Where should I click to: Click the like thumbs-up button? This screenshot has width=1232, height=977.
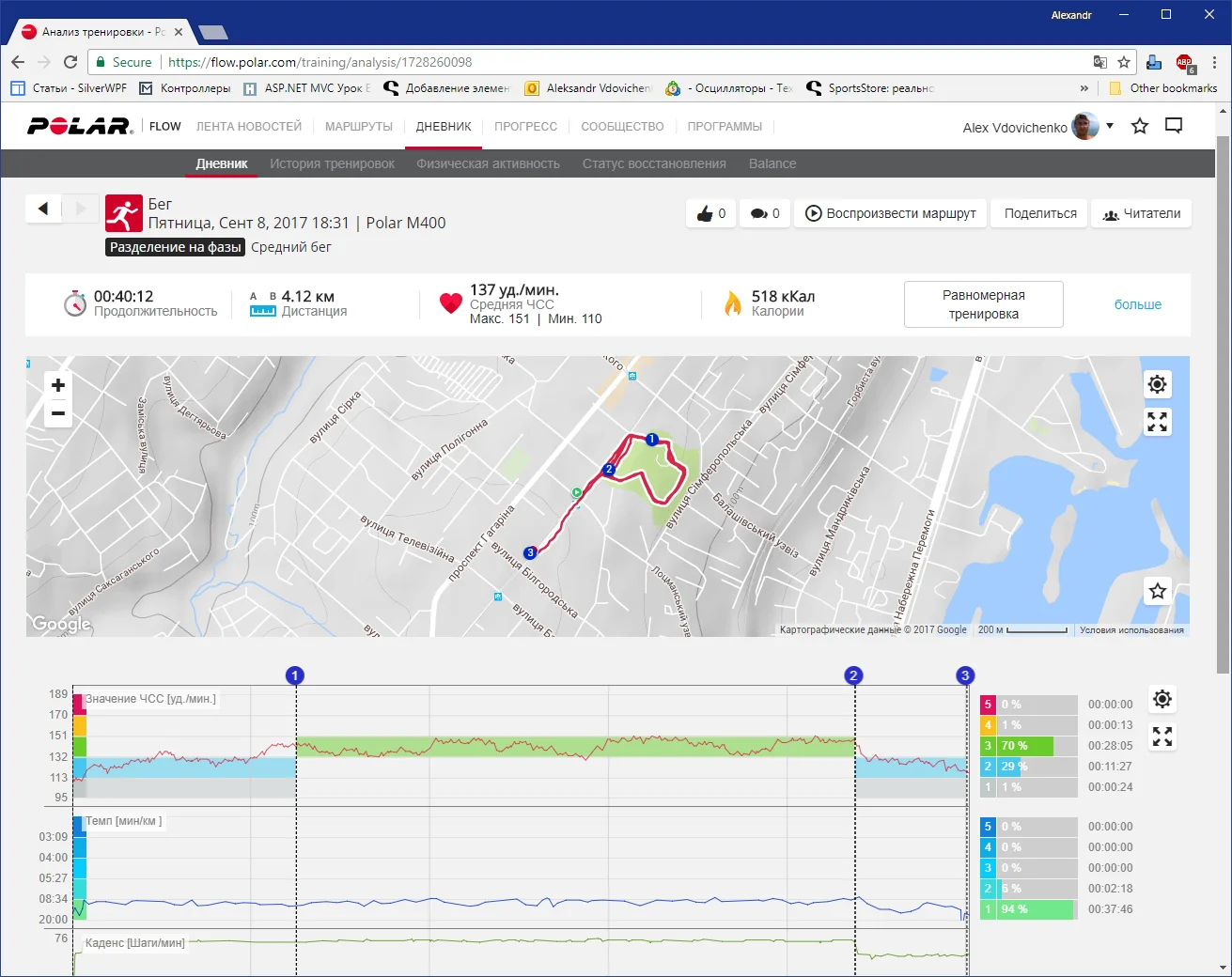pyautogui.click(x=710, y=213)
